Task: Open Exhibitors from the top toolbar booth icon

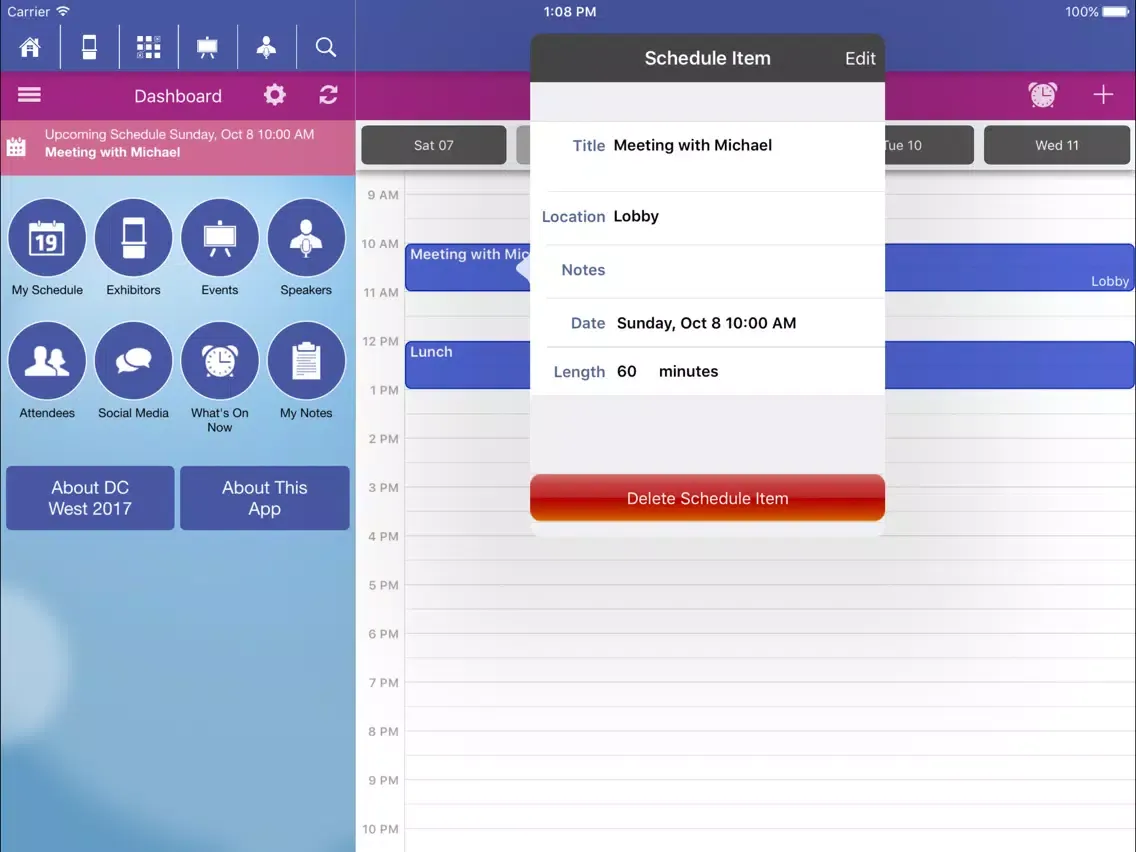Action: click(x=89, y=47)
